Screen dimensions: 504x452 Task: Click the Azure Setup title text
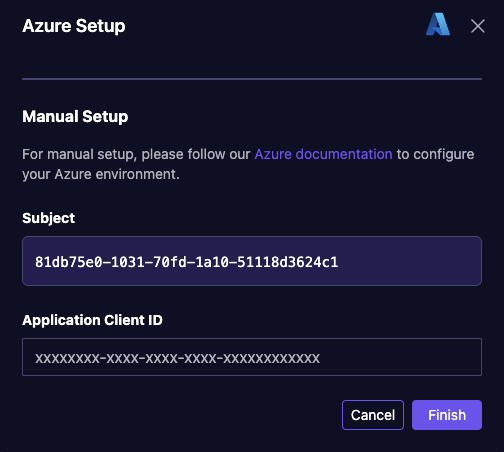point(74,26)
